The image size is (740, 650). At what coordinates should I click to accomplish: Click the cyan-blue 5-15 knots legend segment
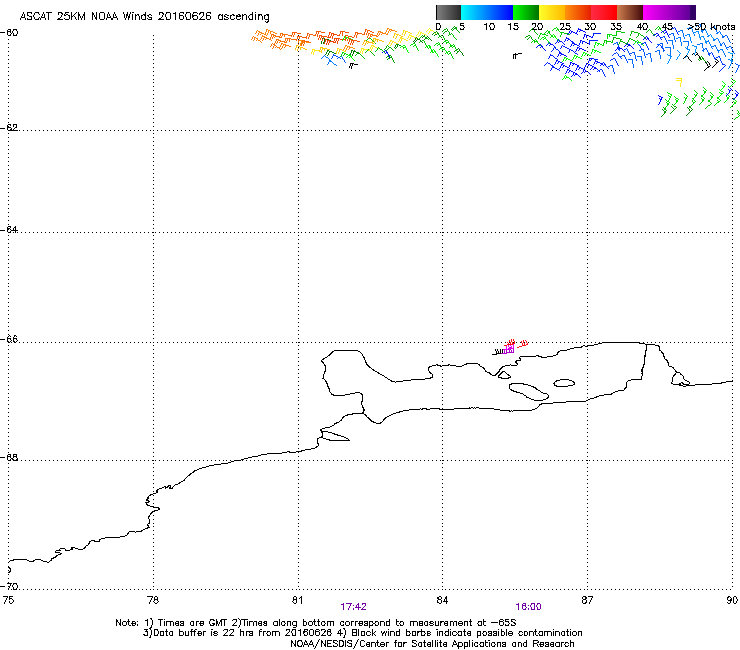pos(487,12)
